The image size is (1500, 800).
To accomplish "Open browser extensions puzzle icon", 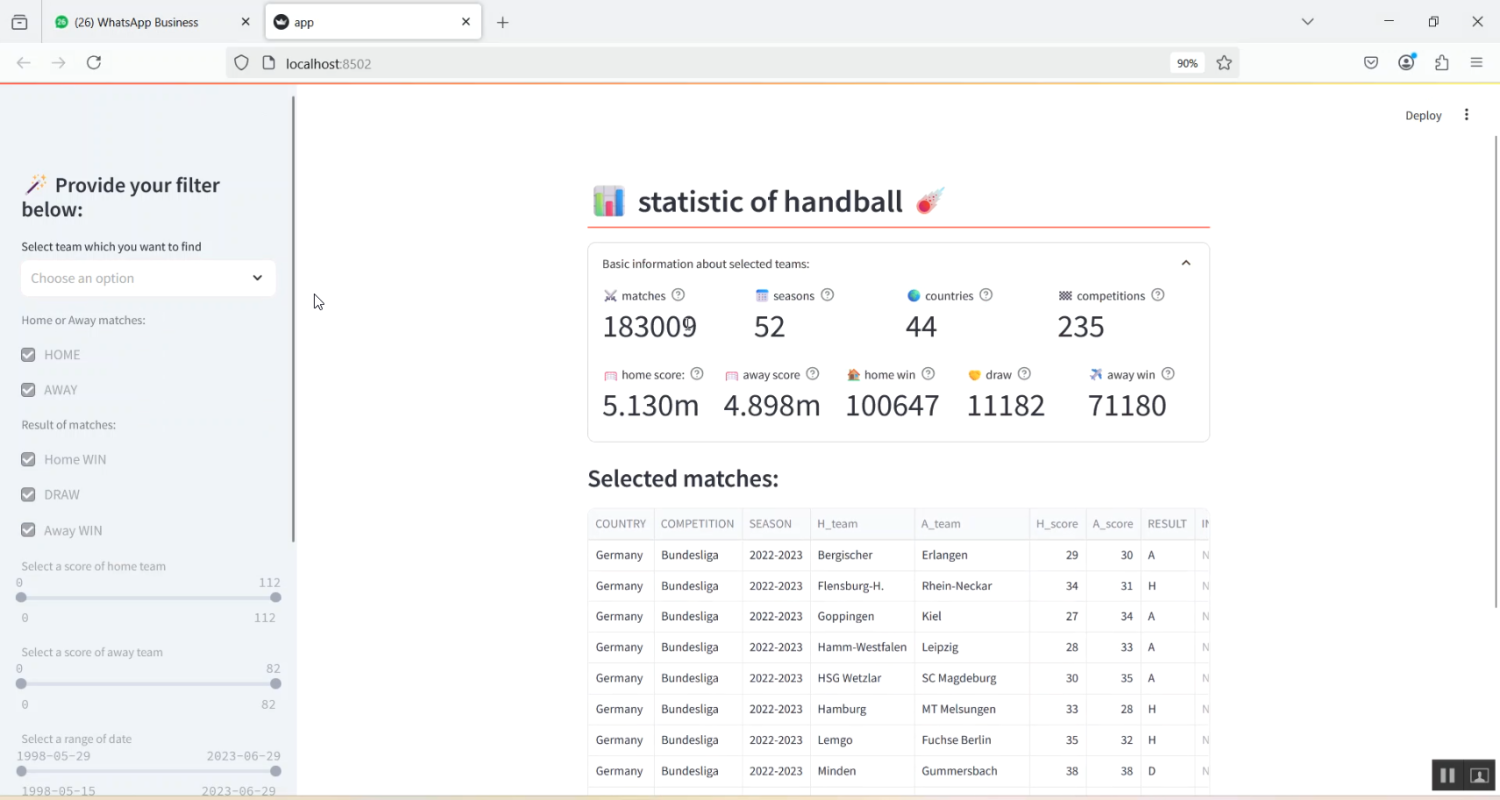I will [x=1441, y=63].
